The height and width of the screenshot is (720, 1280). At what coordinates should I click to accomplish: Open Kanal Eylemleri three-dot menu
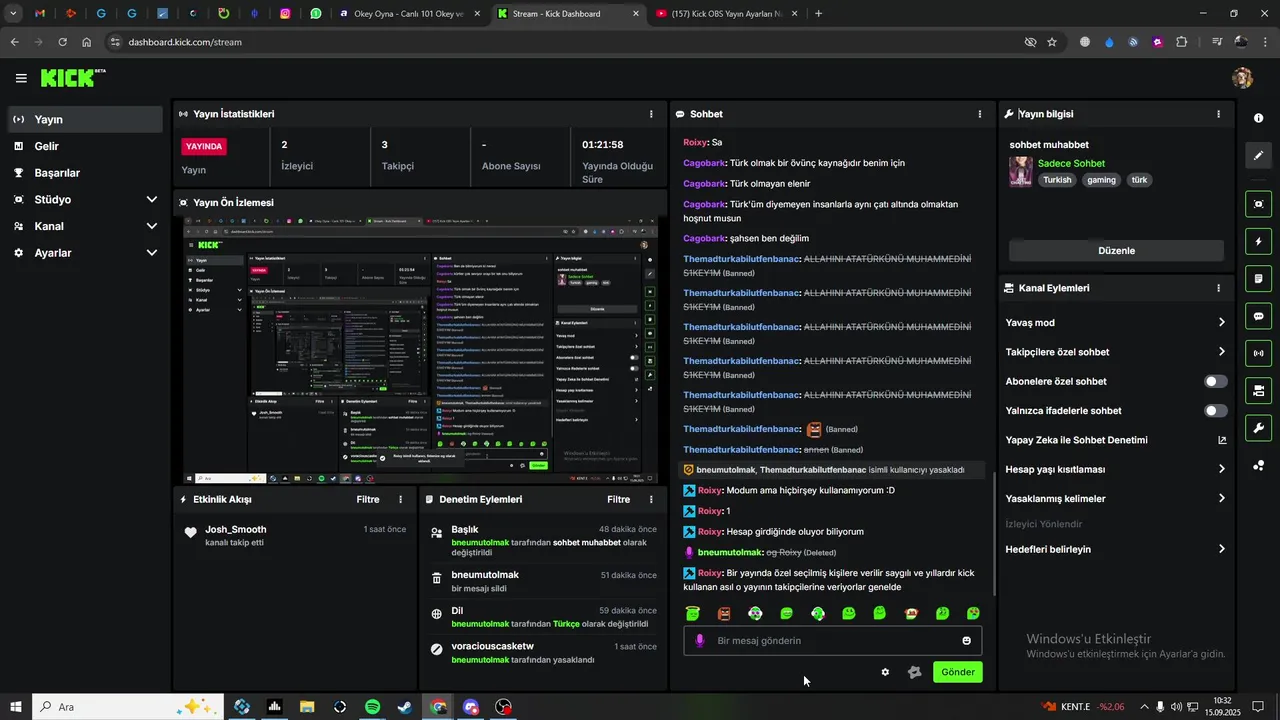click(x=1218, y=288)
